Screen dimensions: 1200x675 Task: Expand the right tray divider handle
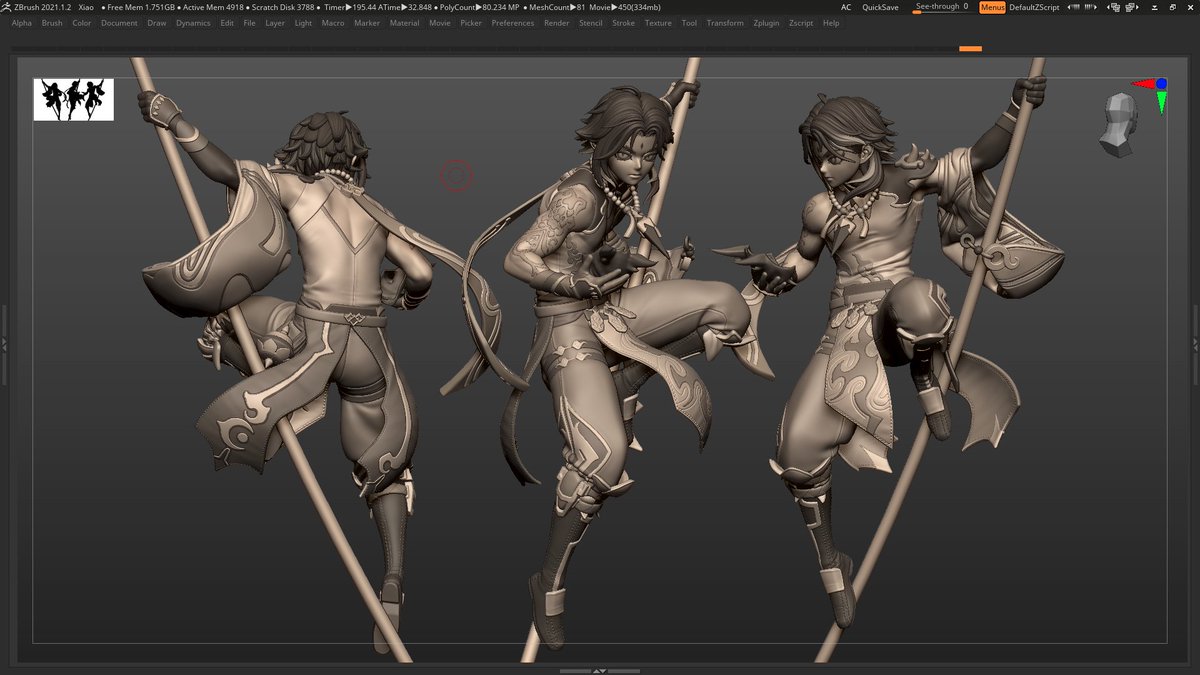tap(1195, 343)
